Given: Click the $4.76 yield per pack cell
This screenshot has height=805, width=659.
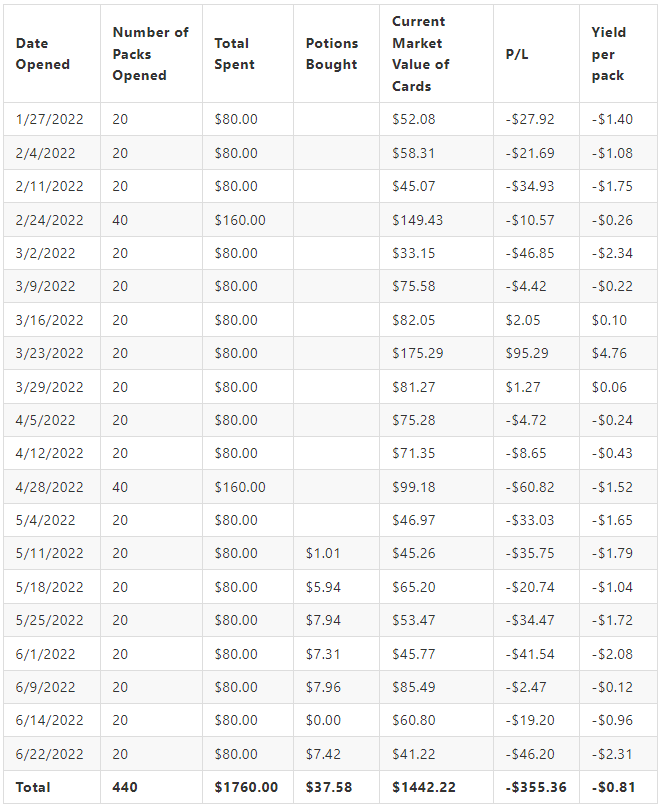Looking at the screenshot, I should pos(618,353).
